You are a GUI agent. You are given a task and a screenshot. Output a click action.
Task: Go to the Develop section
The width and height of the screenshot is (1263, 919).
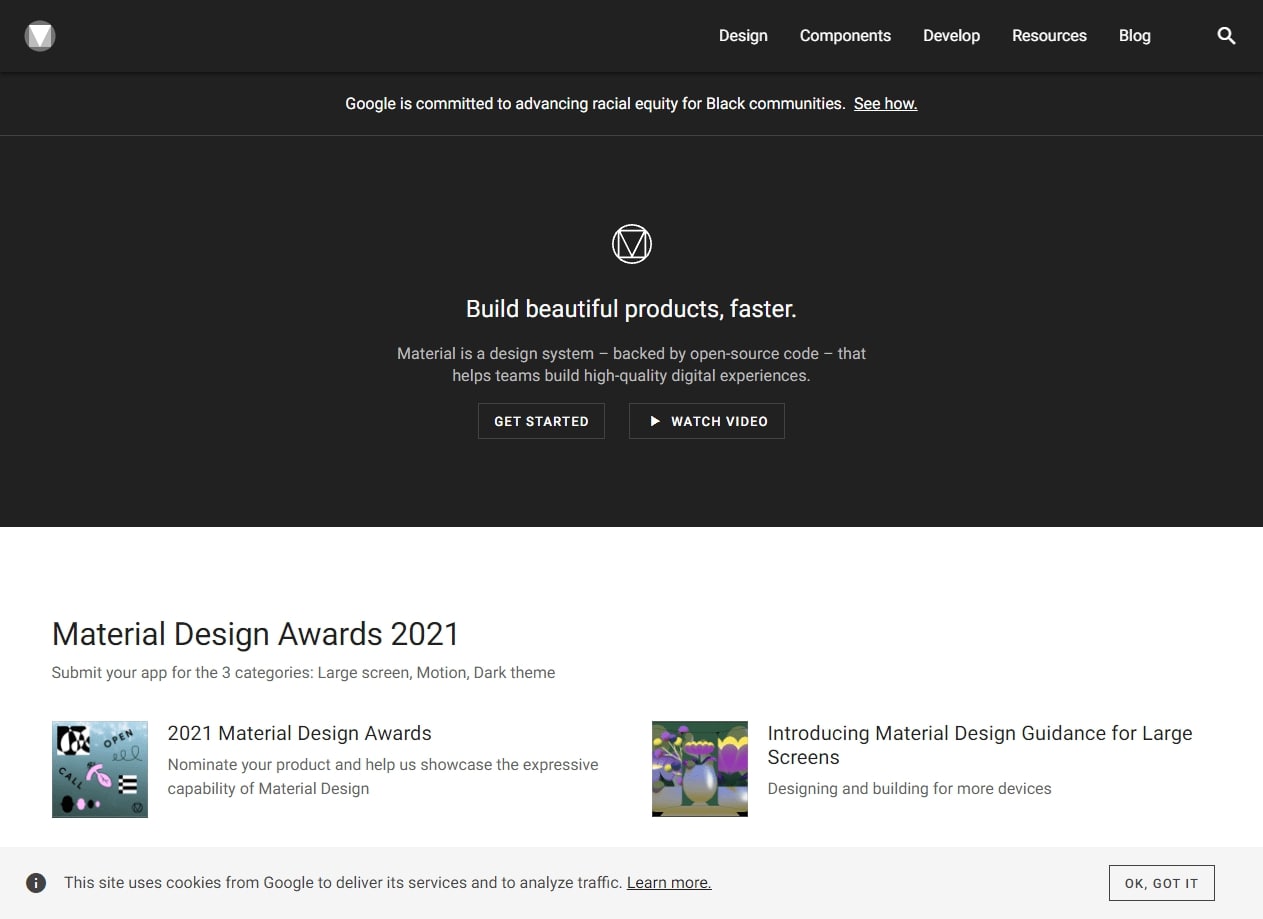[x=951, y=36]
